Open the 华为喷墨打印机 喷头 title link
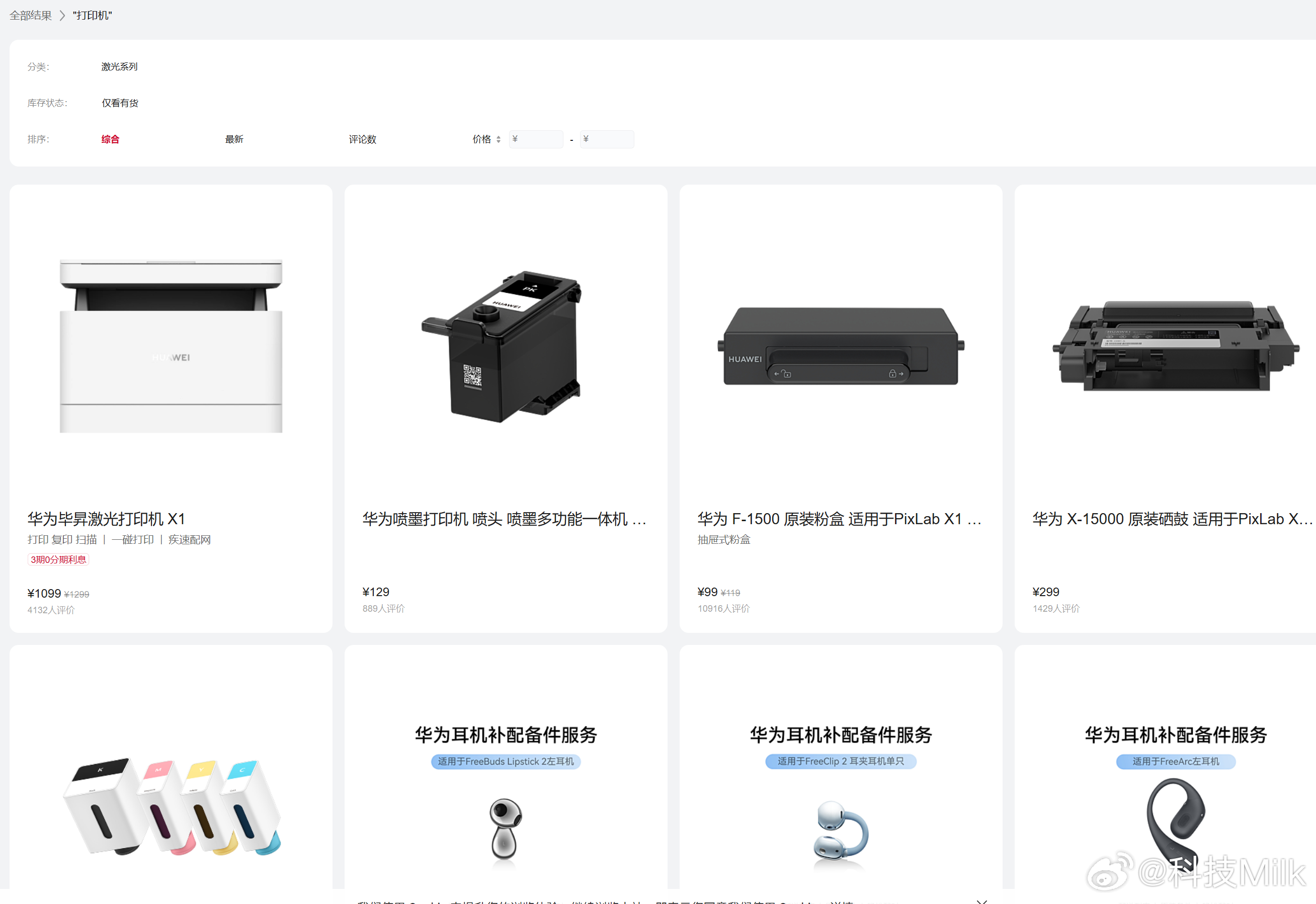Screen dimensions: 1316x904 [x=505, y=519]
